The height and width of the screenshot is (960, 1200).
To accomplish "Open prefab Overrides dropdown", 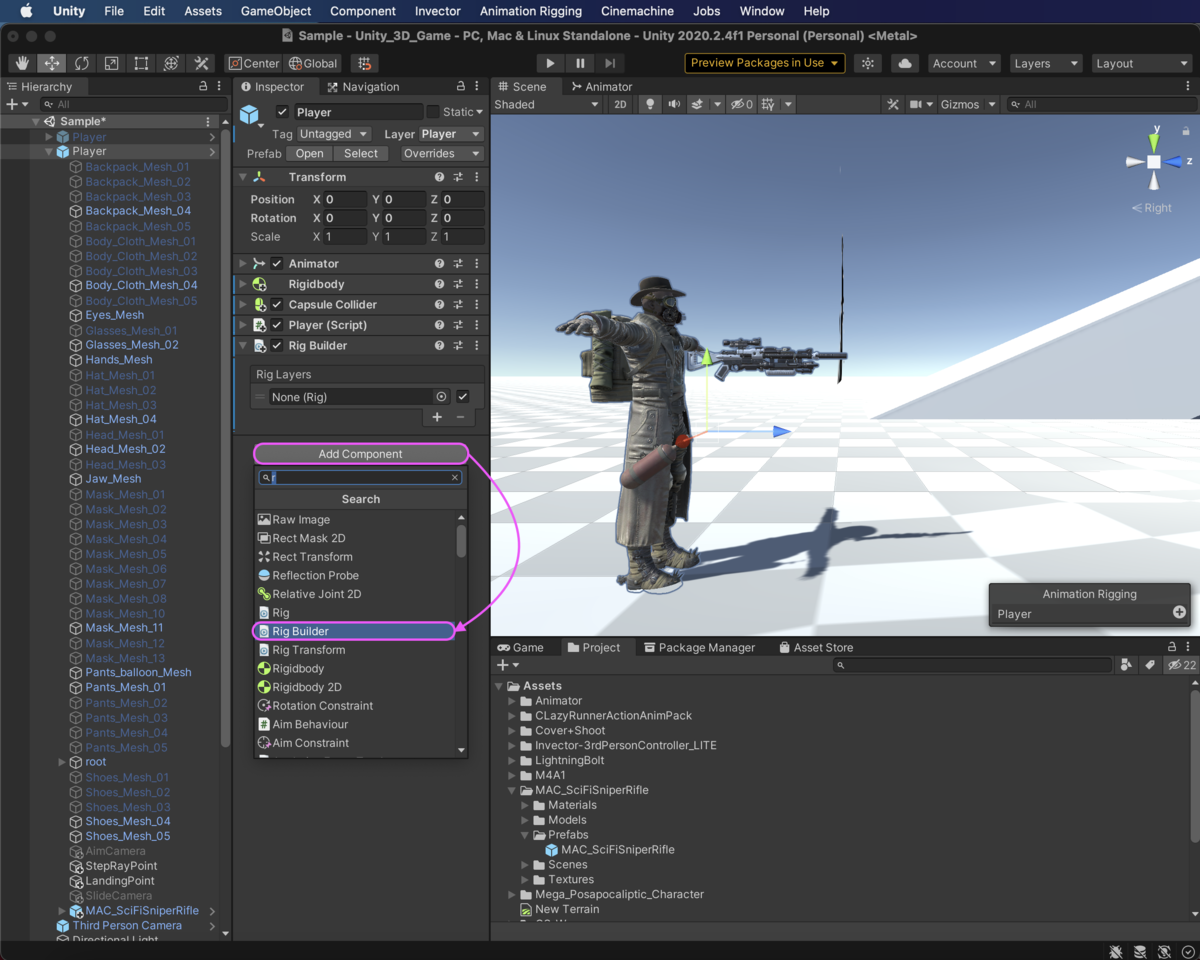I will [441, 153].
